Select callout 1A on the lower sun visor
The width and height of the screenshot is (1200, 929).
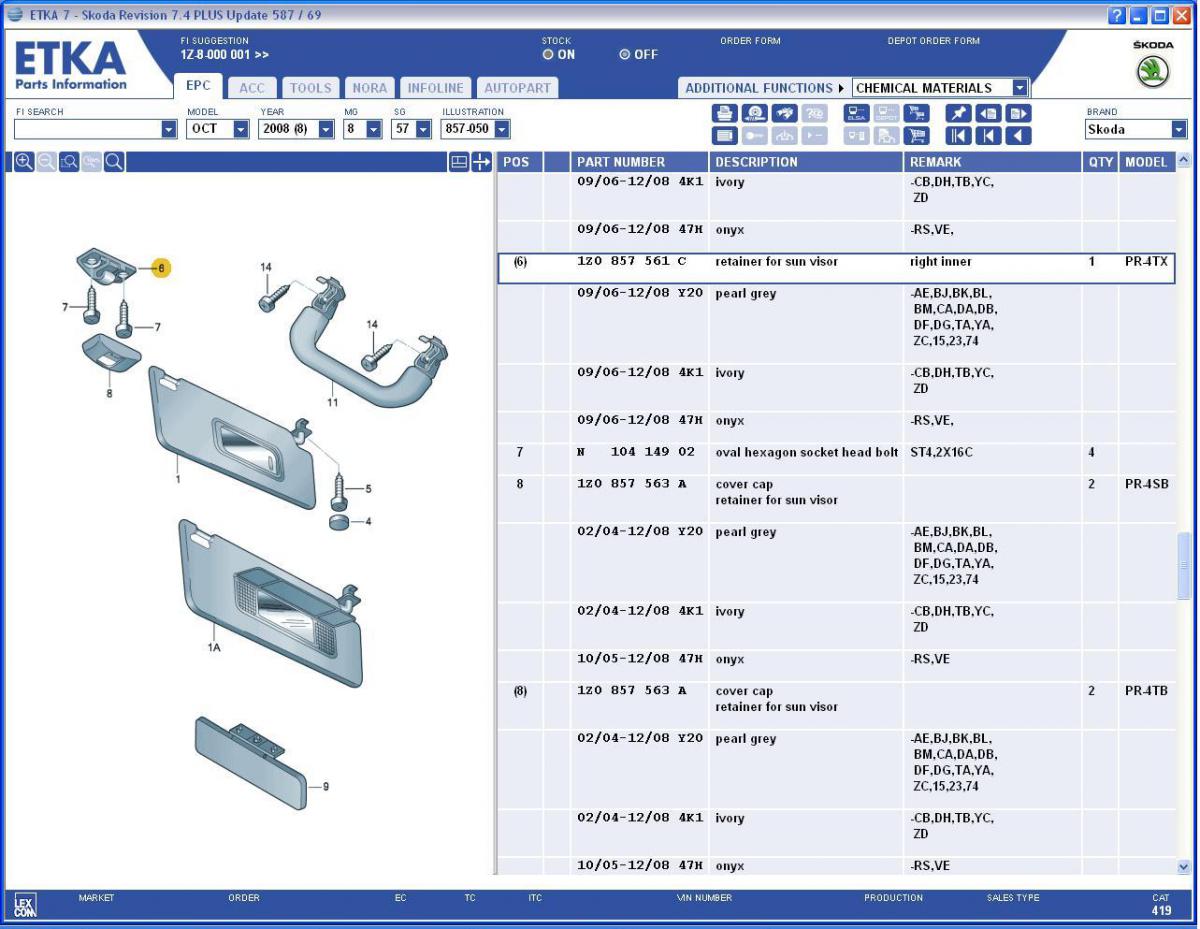(x=213, y=647)
